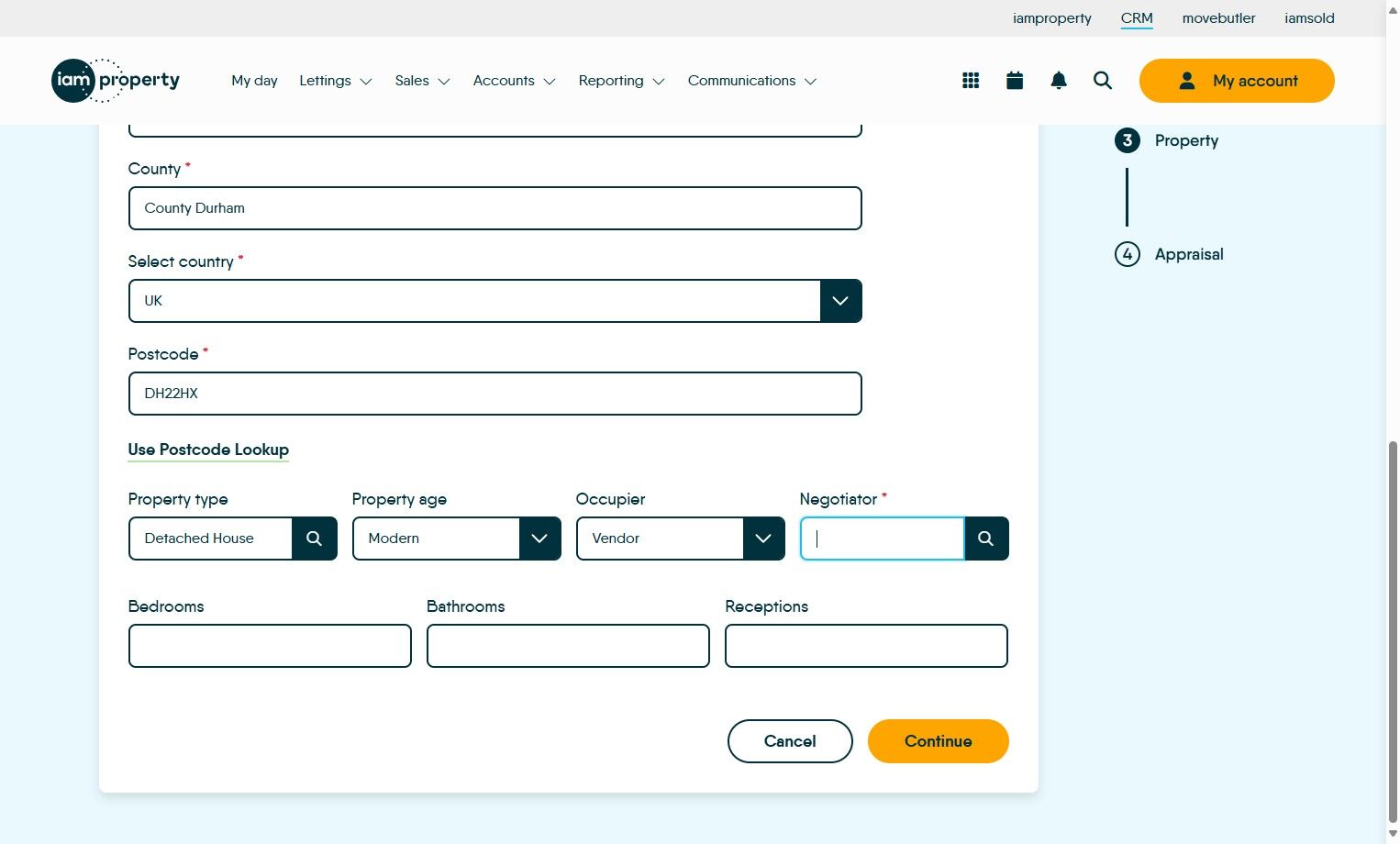Click the Appraisal step label
Viewport: 1400px width, 844px height.
(1189, 254)
